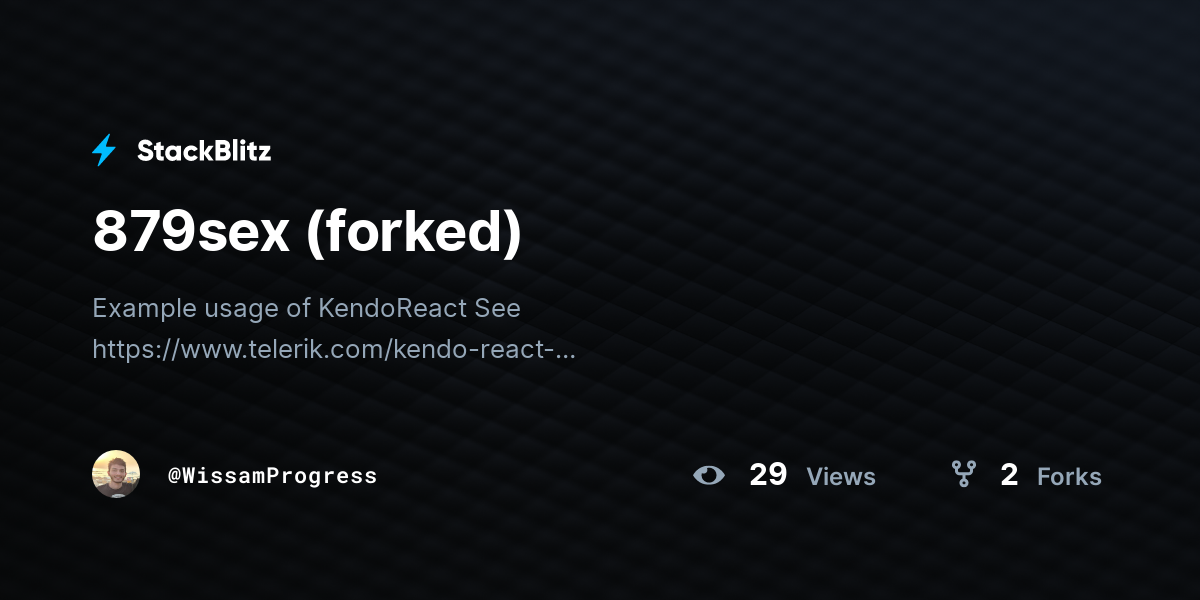Select the "Example usage of KendoReact See" line
Image resolution: width=1200 pixels, height=600 pixels.
pyautogui.click(x=306, y=308)
